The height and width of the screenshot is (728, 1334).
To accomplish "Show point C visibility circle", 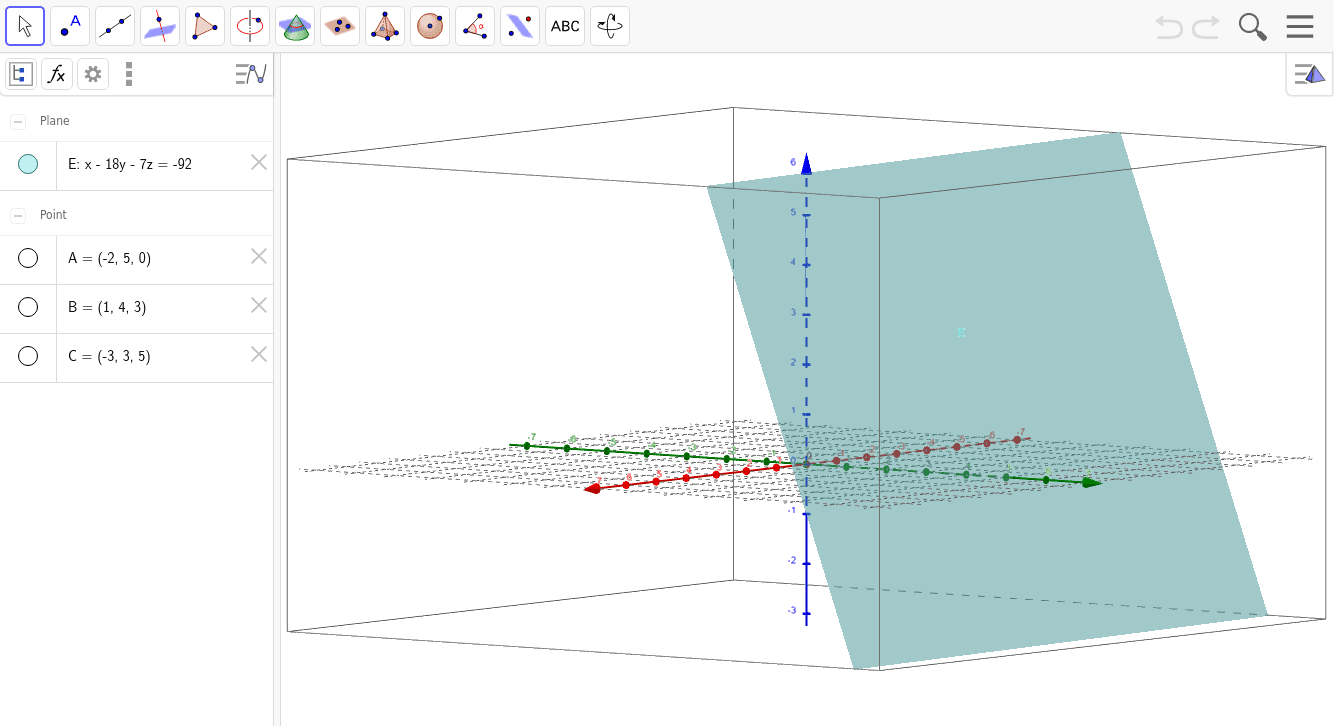I will [x=28, y=356].
